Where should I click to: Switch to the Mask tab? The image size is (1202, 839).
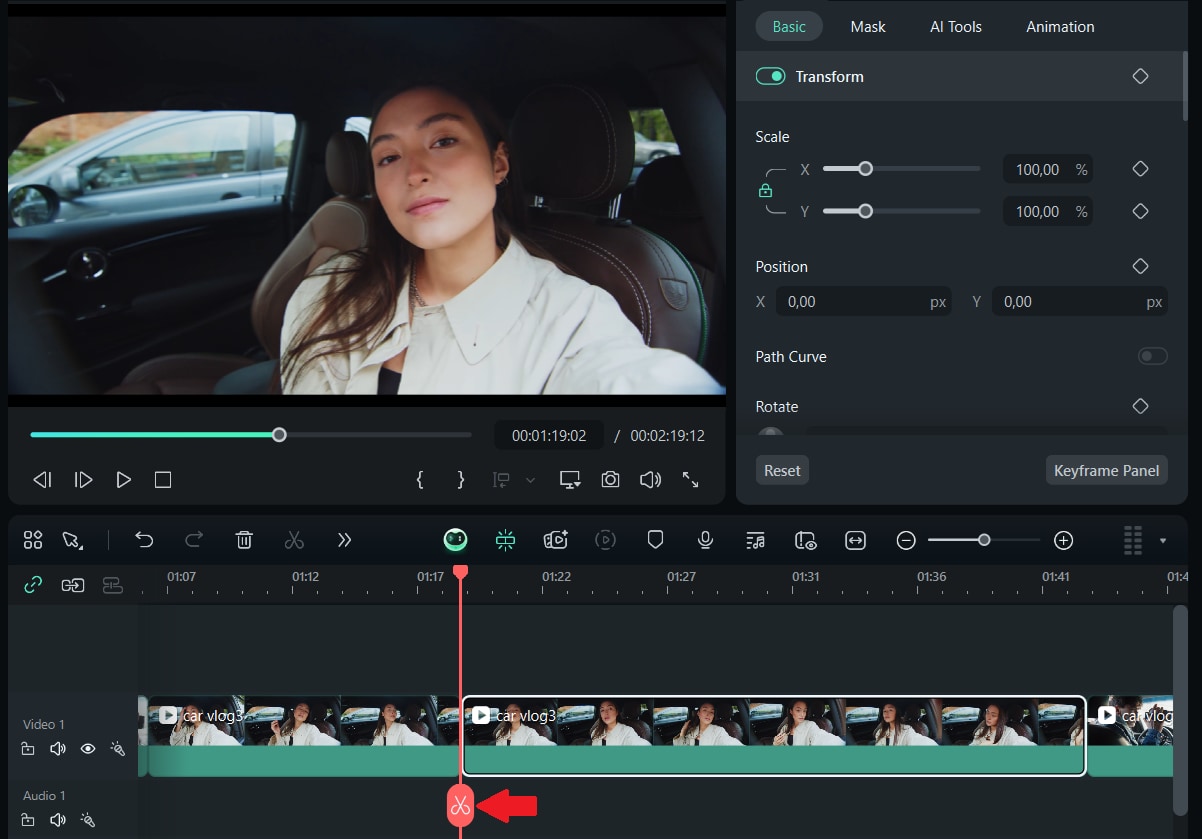(867, 27)
